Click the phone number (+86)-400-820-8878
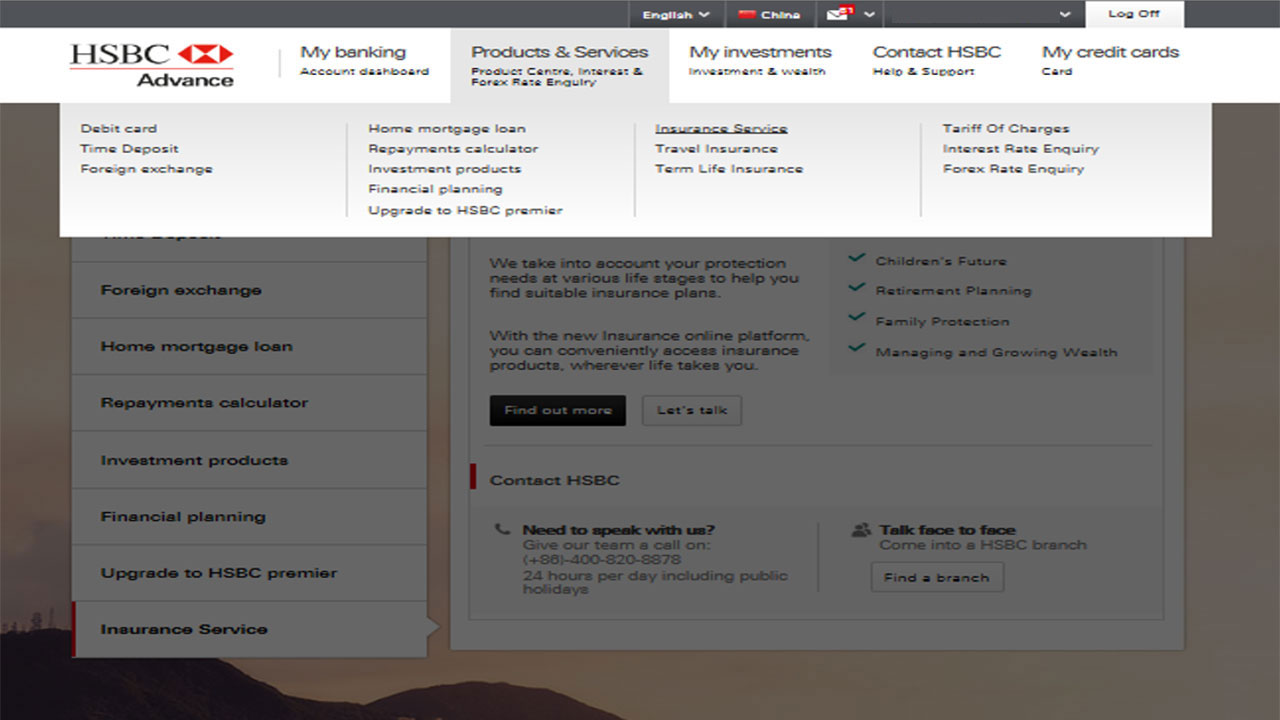1280x720 pixels. [602, 560]
